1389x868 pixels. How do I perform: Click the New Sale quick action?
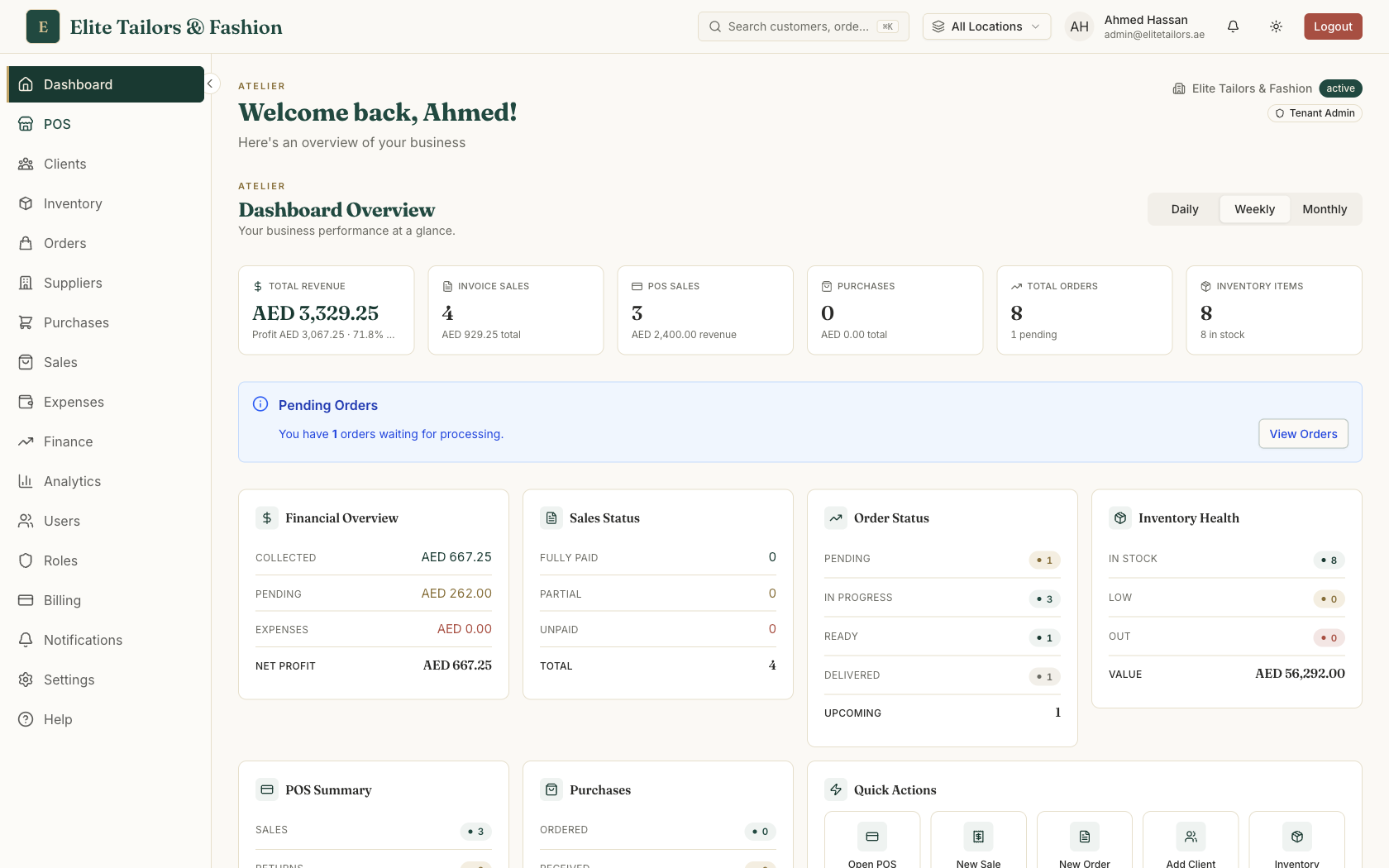(x=978, y=842)
